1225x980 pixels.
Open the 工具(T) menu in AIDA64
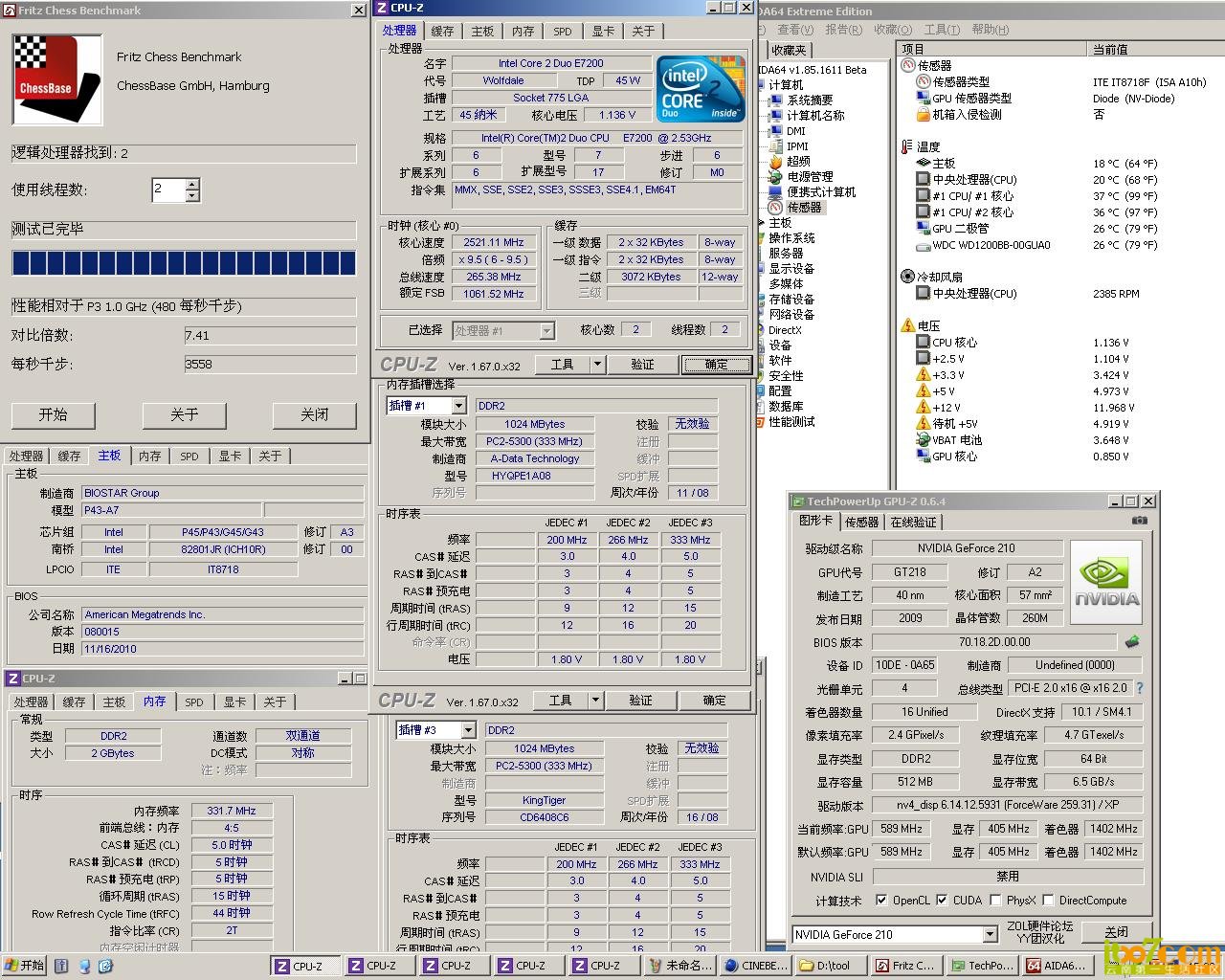click(x=942, y=30)
